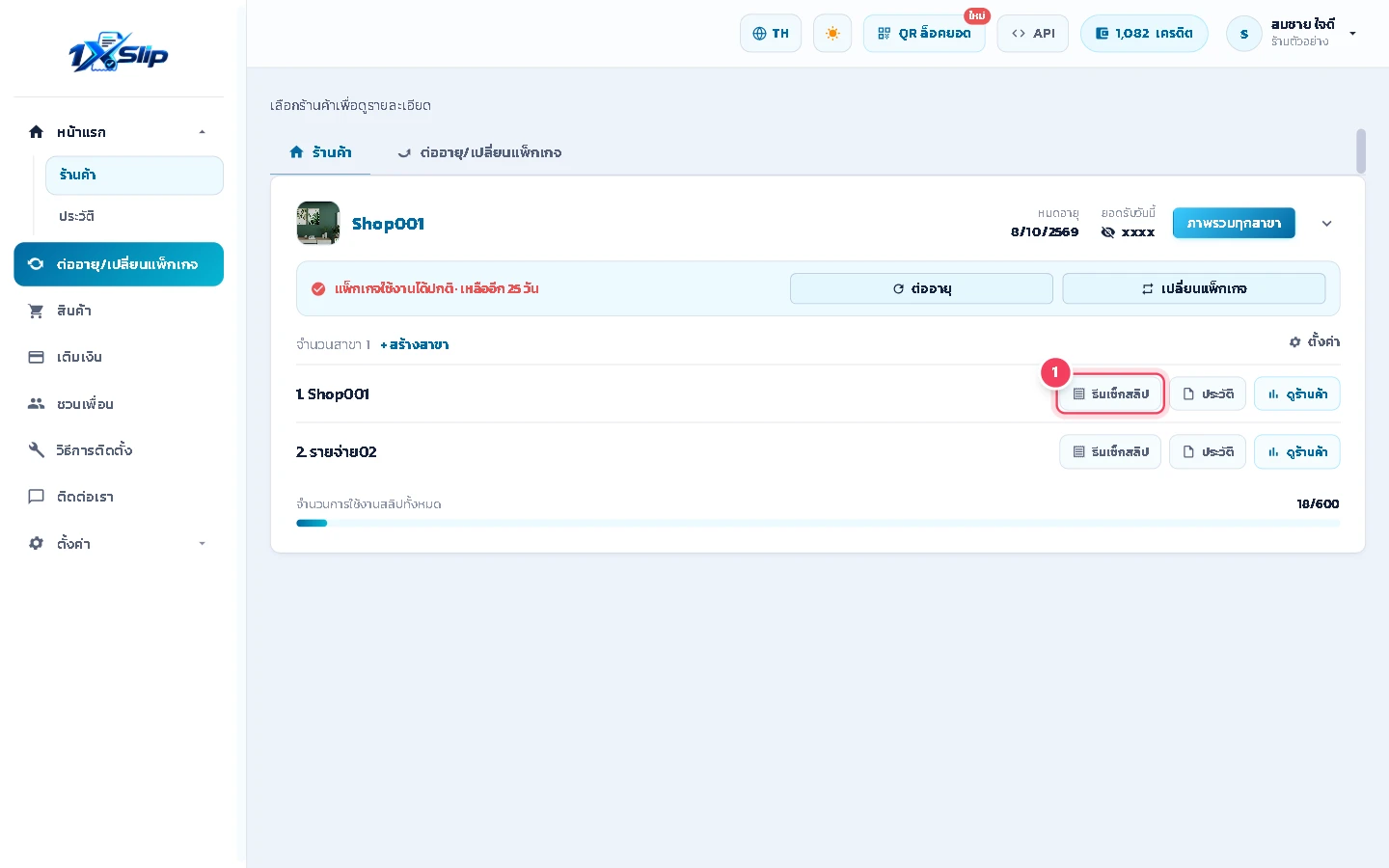Click the 1,082 เครดิต credit balance
Image resolution: width=1389 pixels, height=868 pixels.
1144,34
